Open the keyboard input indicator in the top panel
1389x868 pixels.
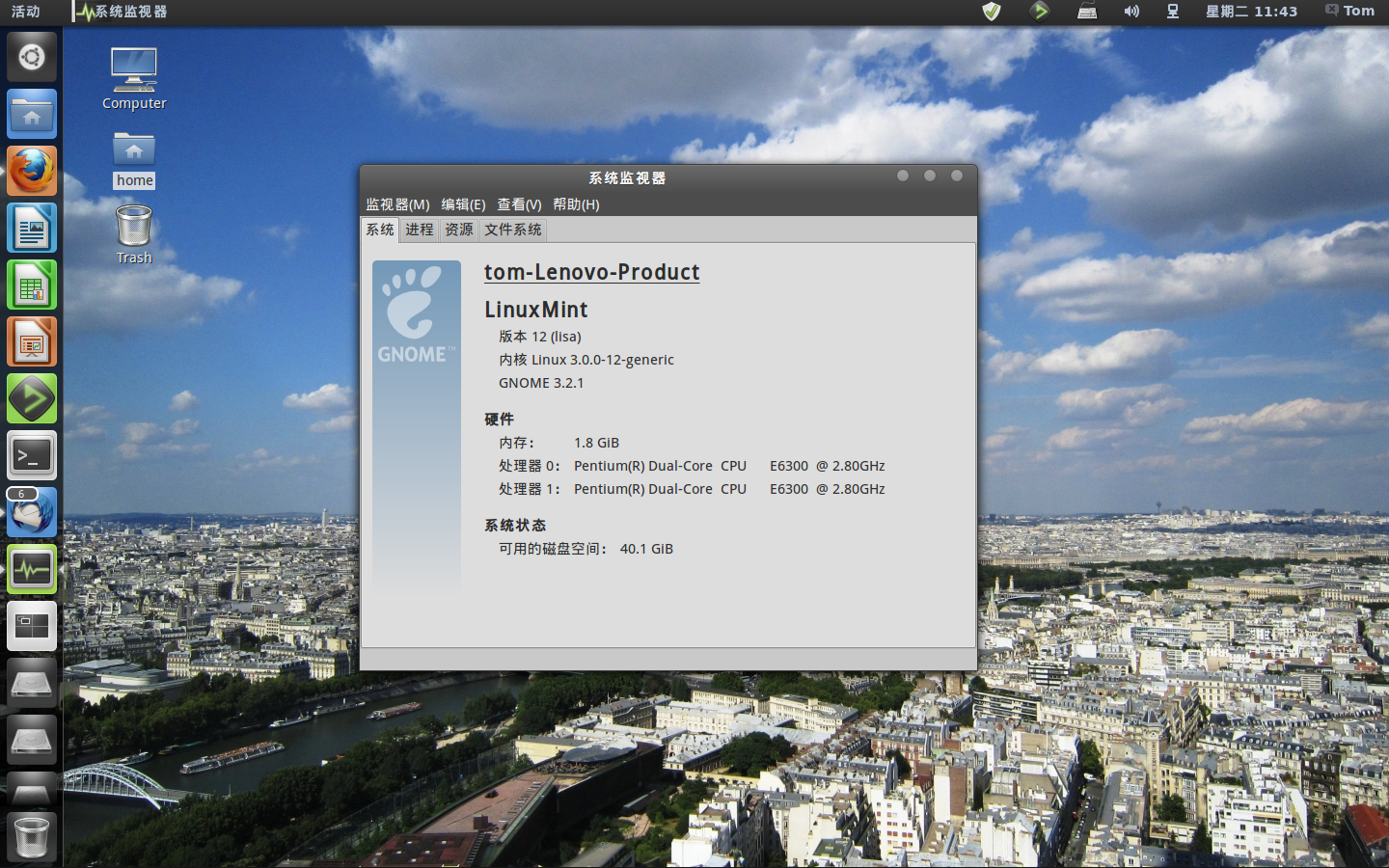[x=1087, y=12]
